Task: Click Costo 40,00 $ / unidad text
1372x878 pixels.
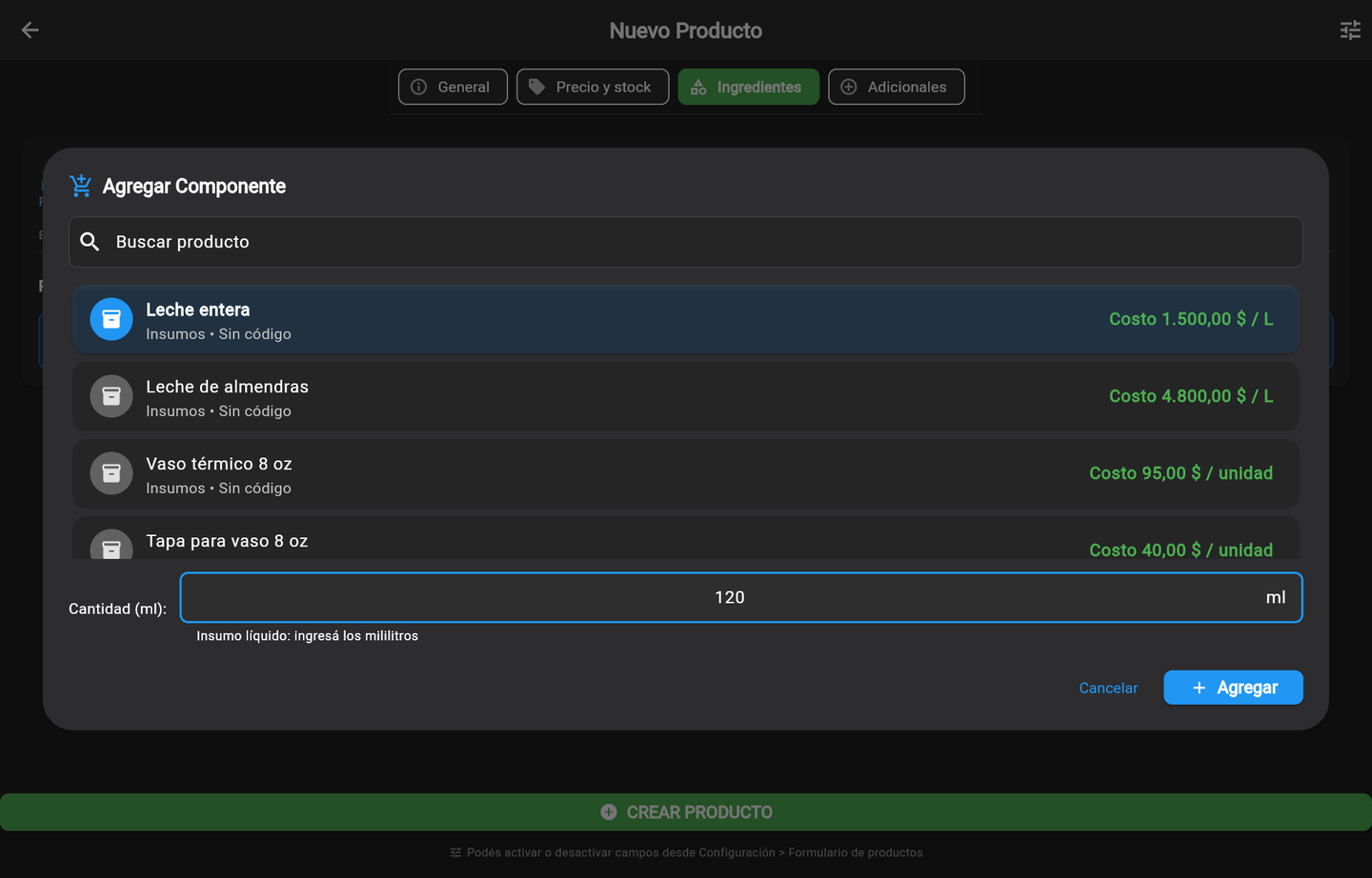Action: (1181, 550)
